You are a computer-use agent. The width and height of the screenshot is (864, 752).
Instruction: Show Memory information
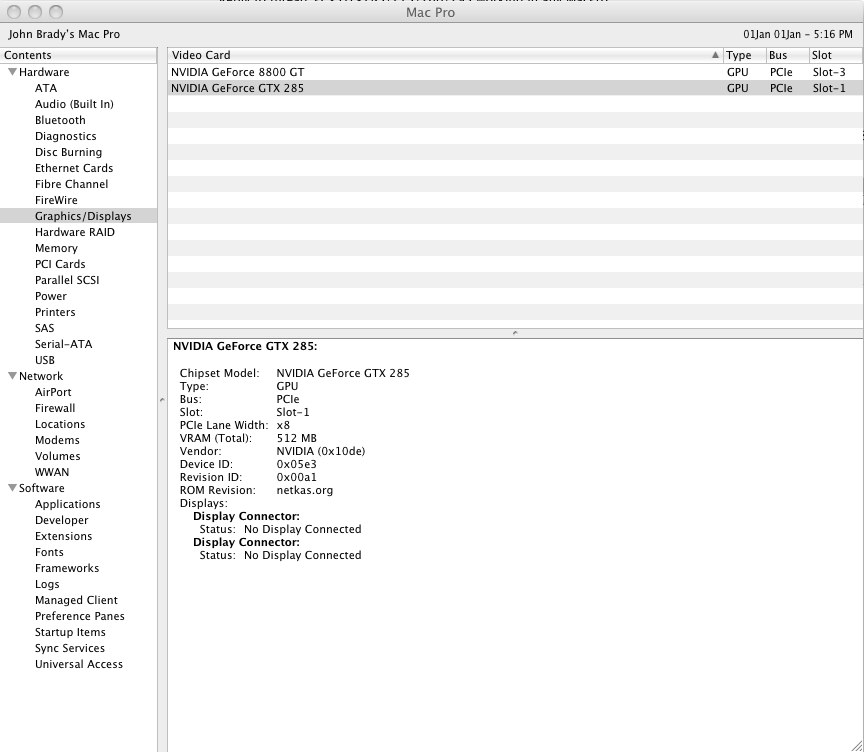(x=56, y=248)
